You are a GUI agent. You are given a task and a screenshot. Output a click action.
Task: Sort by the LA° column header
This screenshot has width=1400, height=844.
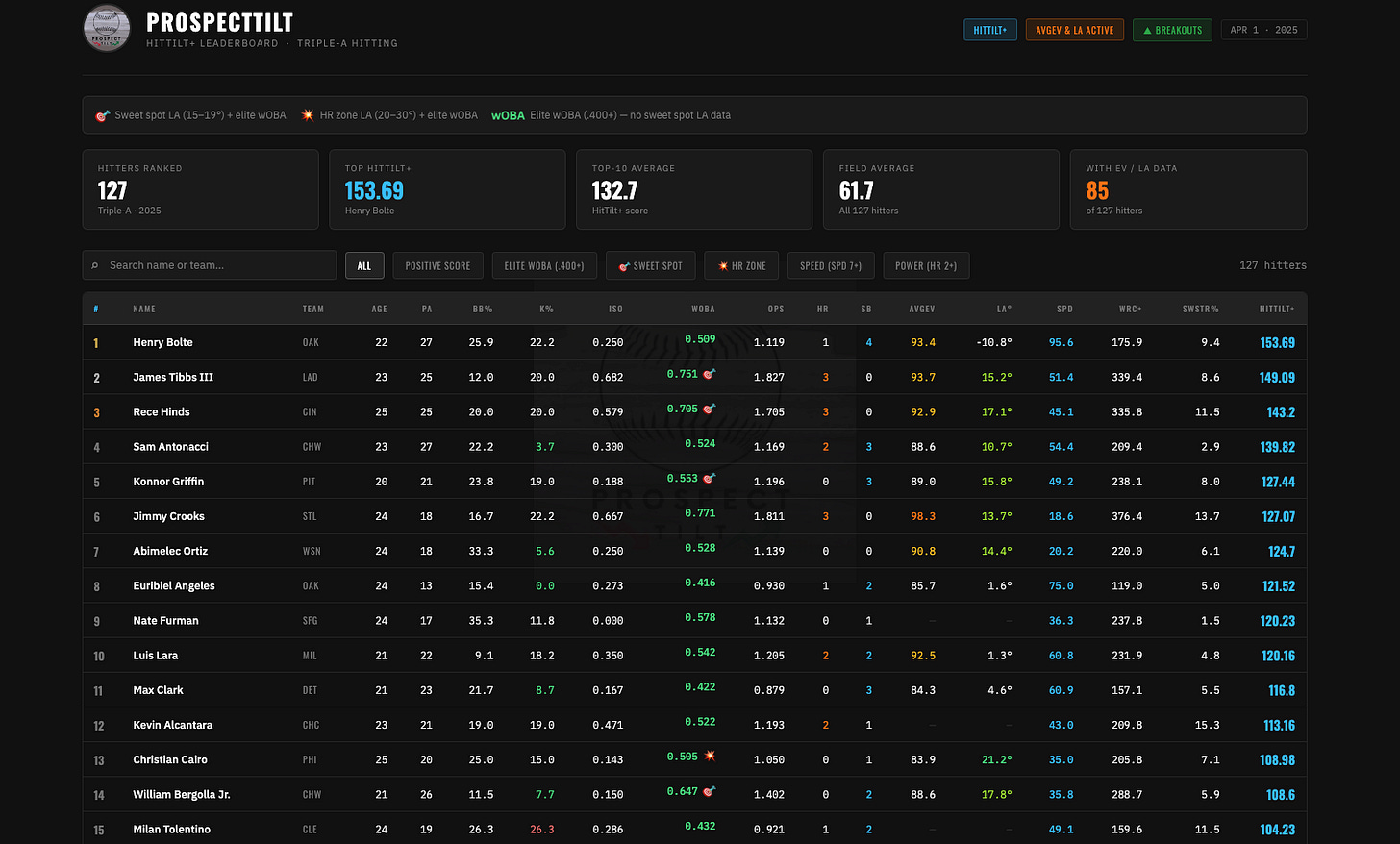click(1004, 309)
